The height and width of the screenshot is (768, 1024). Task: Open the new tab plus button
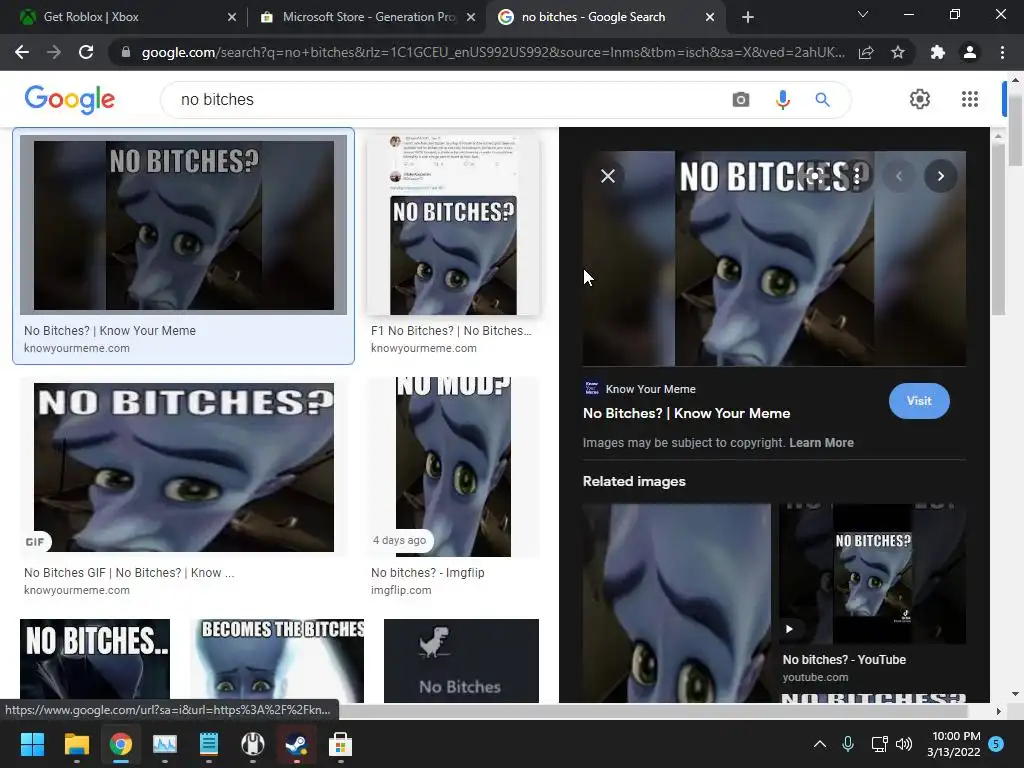[748, 17]
